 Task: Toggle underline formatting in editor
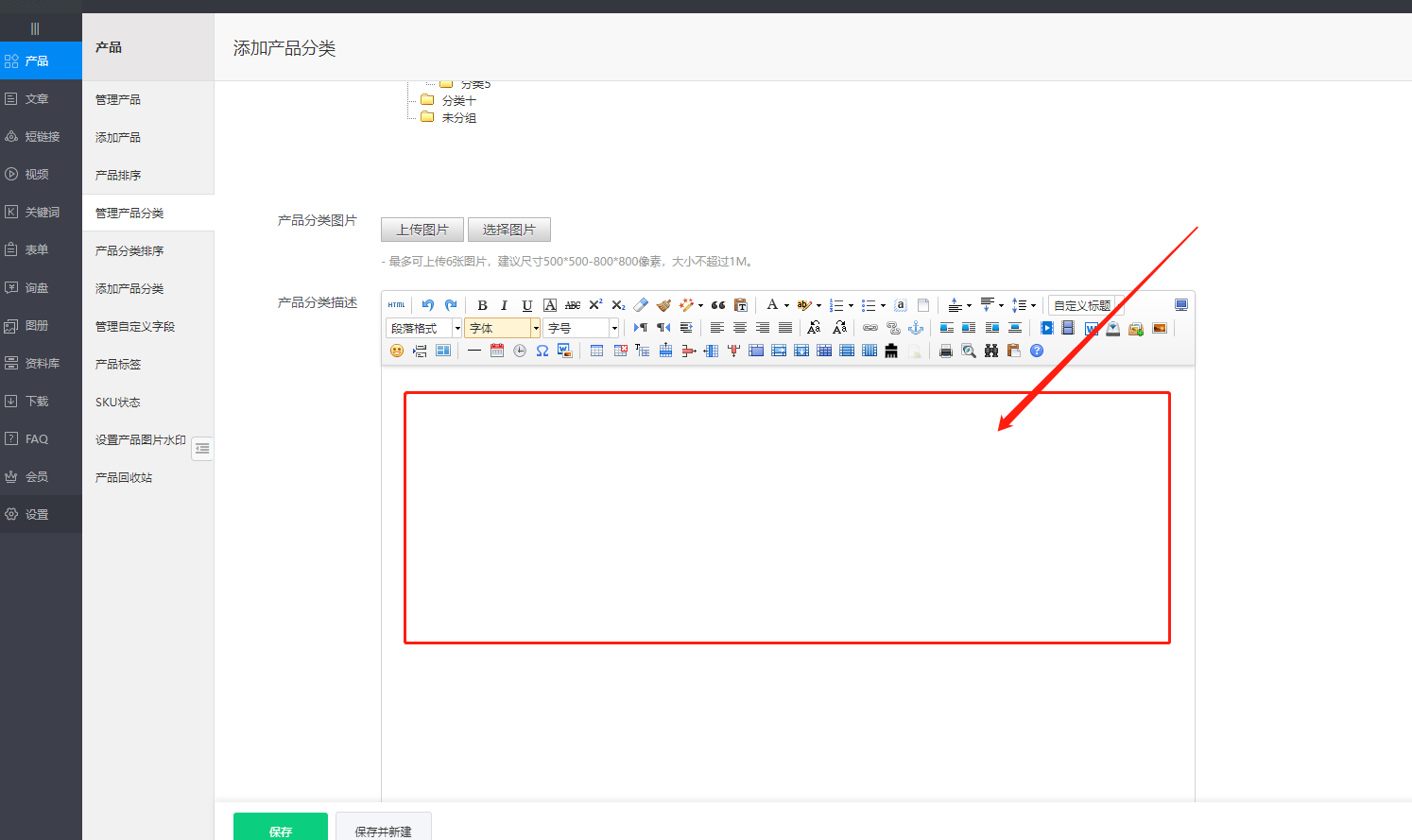point(526,305)
